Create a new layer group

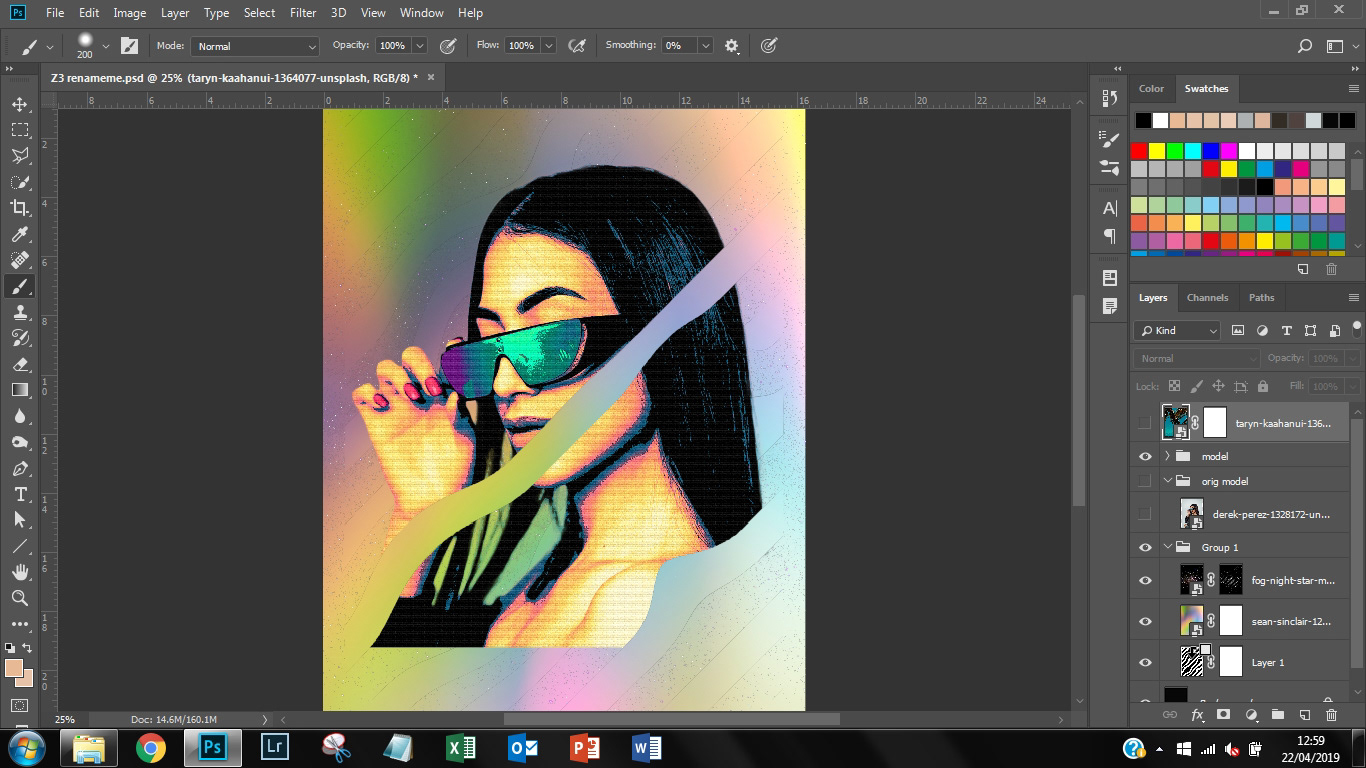tap(1277, 715)
